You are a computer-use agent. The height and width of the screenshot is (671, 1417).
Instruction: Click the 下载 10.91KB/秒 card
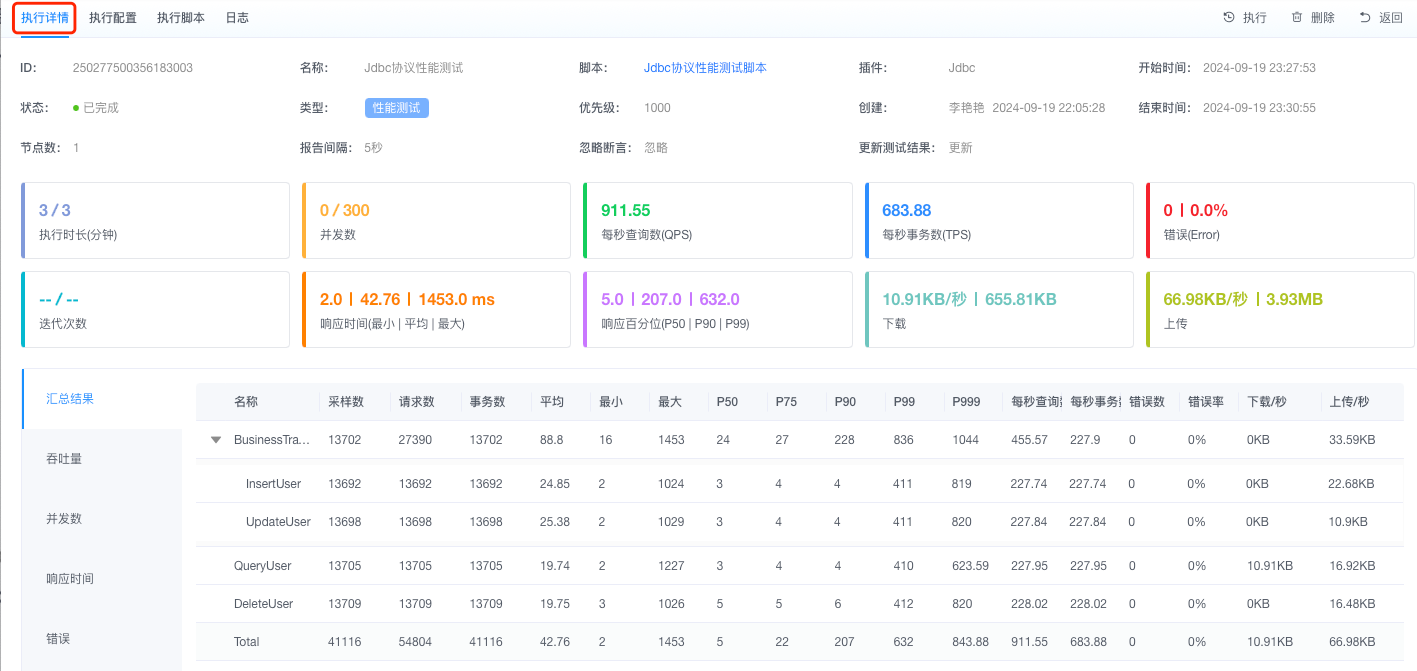(999, 309)
